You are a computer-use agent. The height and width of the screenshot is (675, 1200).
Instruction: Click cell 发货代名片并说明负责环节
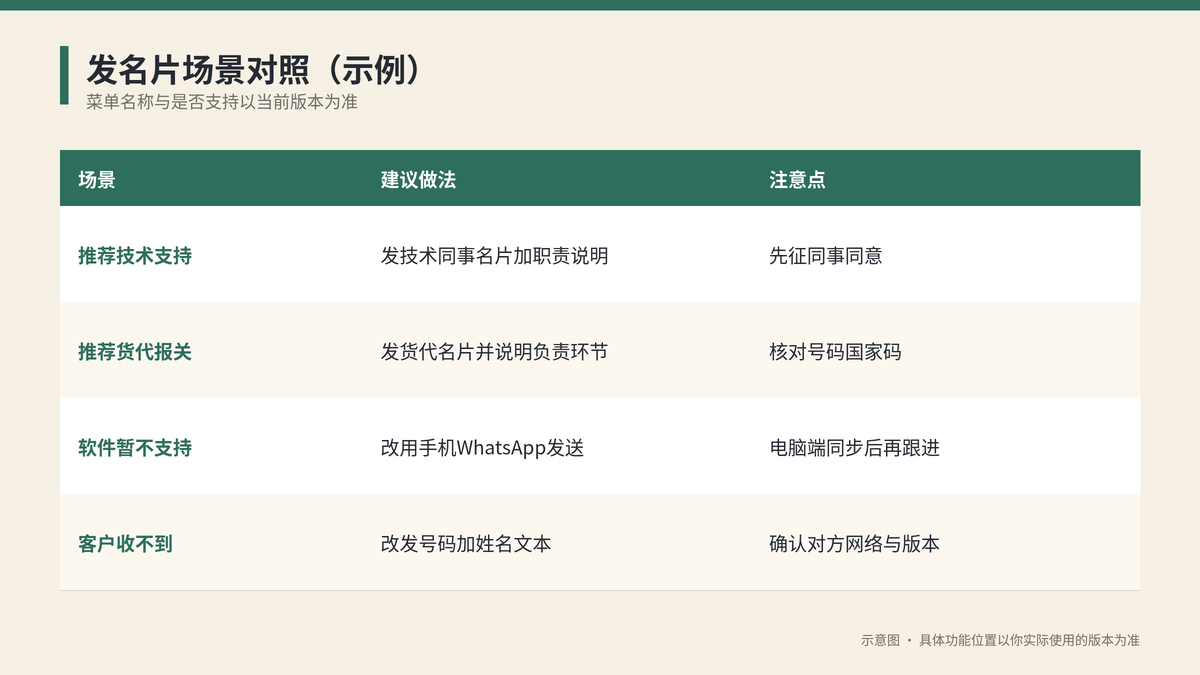click(494, 351)
